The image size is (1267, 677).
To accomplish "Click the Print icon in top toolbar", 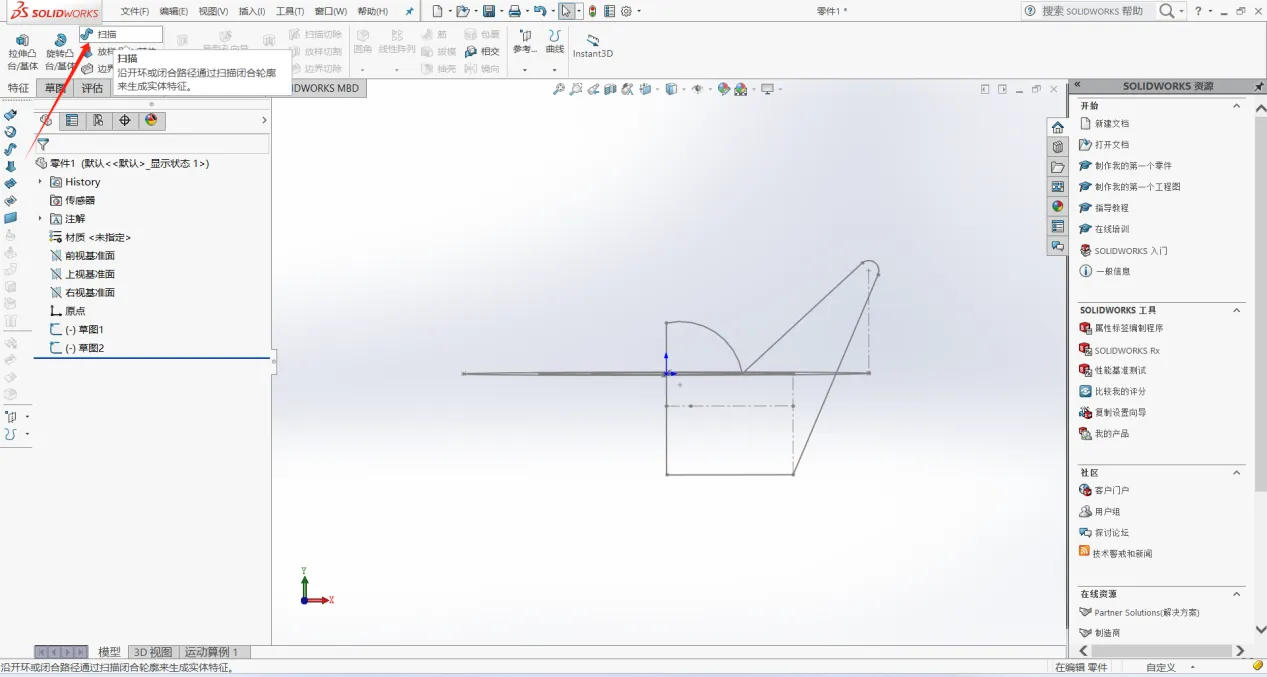I will (x=514, y=11).
